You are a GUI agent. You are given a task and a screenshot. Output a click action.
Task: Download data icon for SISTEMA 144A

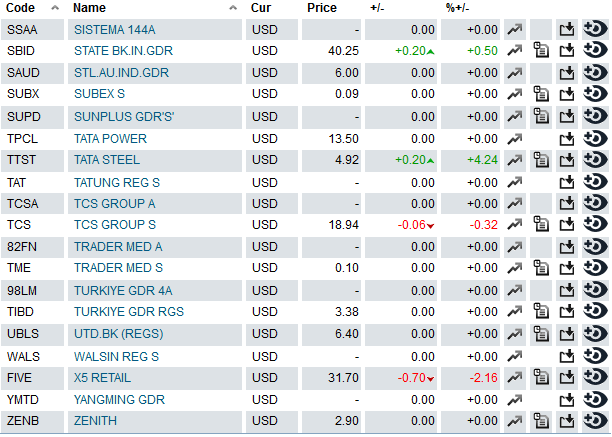[567, 30]
